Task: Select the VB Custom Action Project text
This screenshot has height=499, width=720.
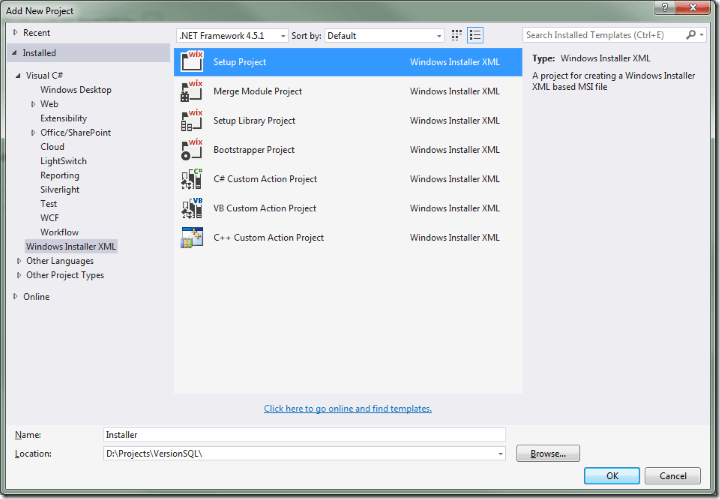Action: [x=264, y=208]
